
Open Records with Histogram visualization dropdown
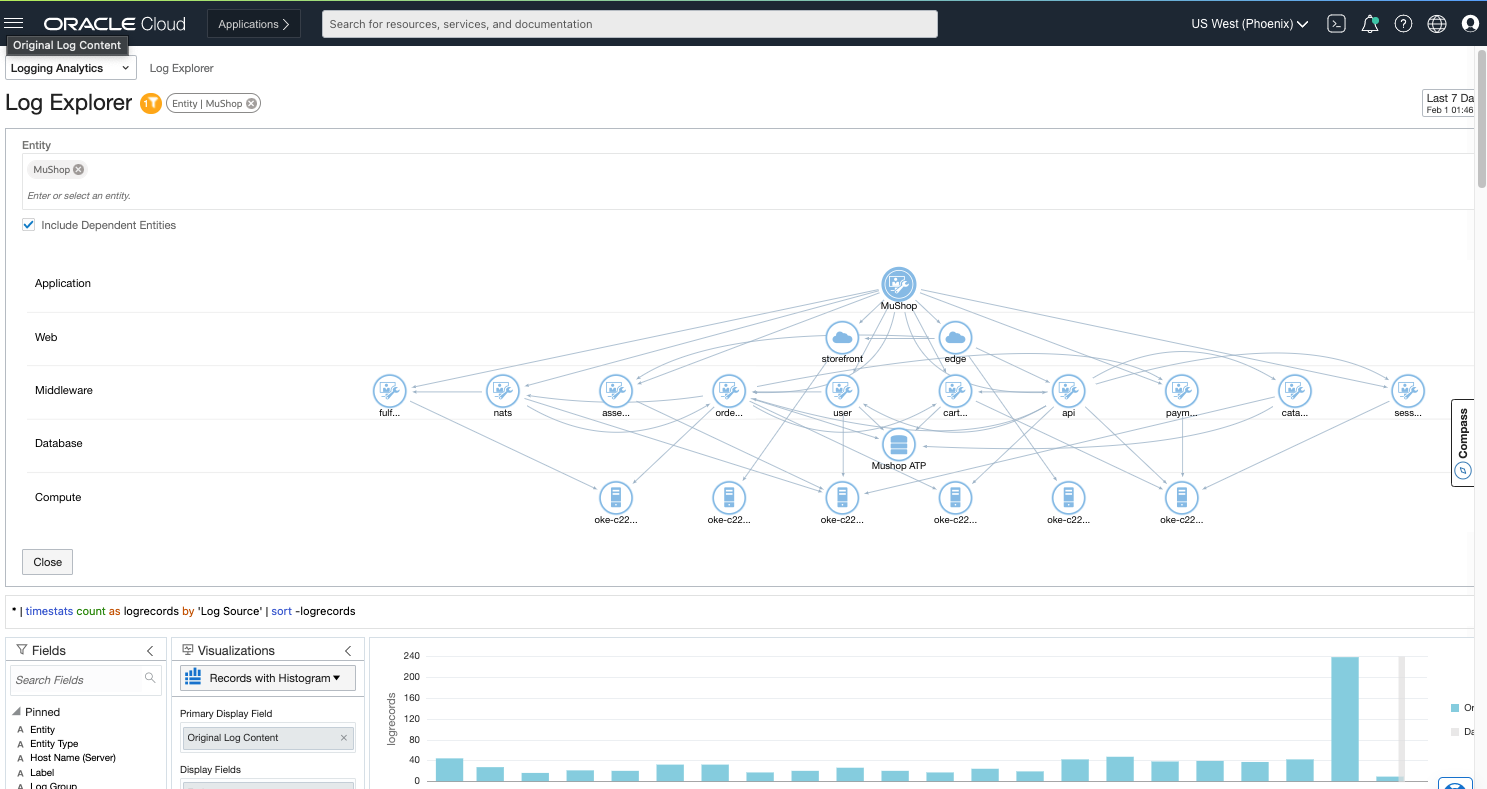[x=268, y=678]
